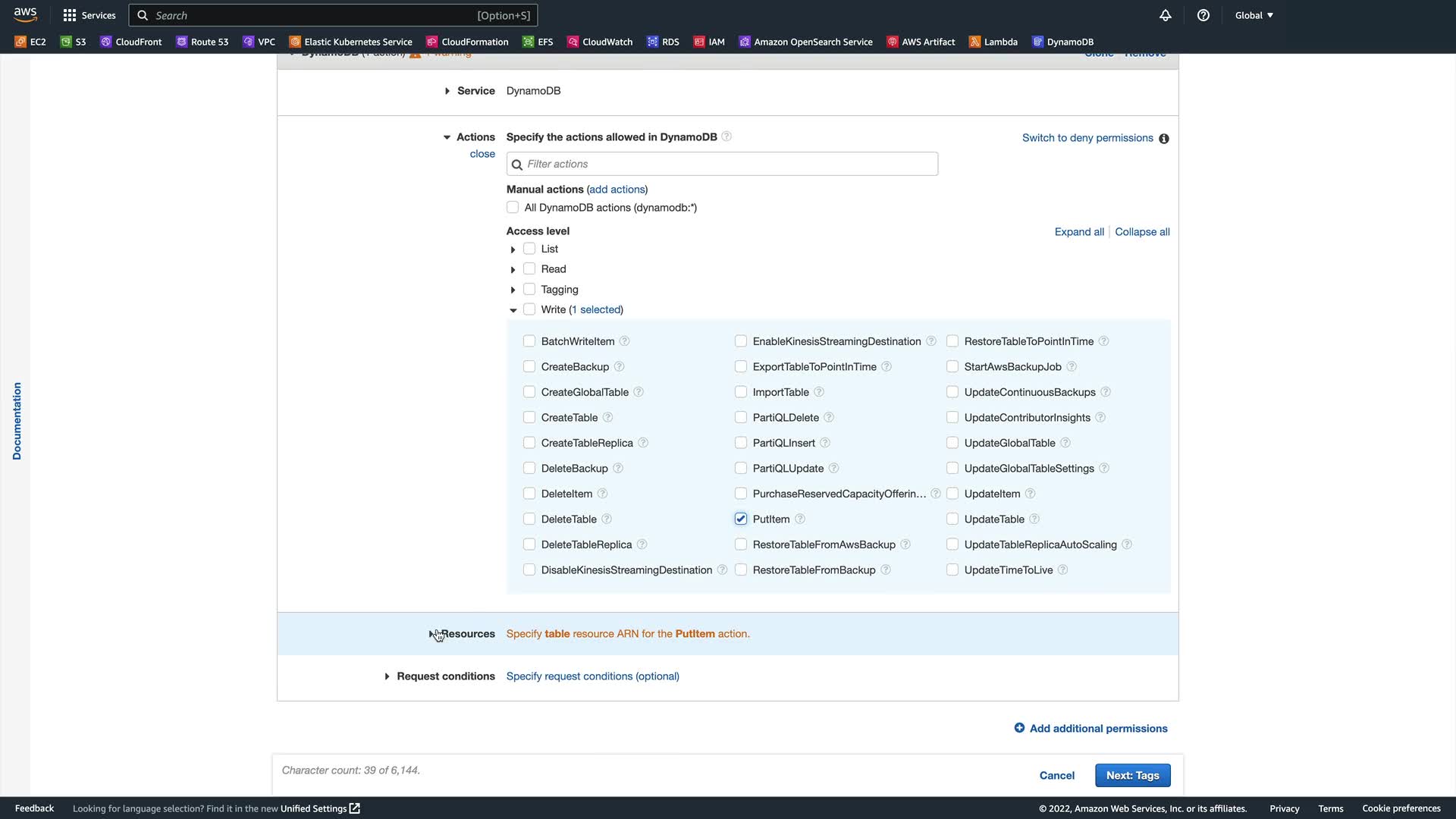
Task: Open the Global region dropdown
Action: (x=1254, y=15)
